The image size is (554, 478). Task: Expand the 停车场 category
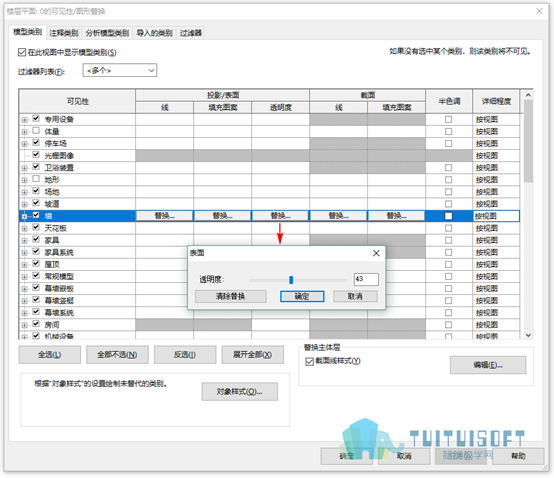point(24,144)
